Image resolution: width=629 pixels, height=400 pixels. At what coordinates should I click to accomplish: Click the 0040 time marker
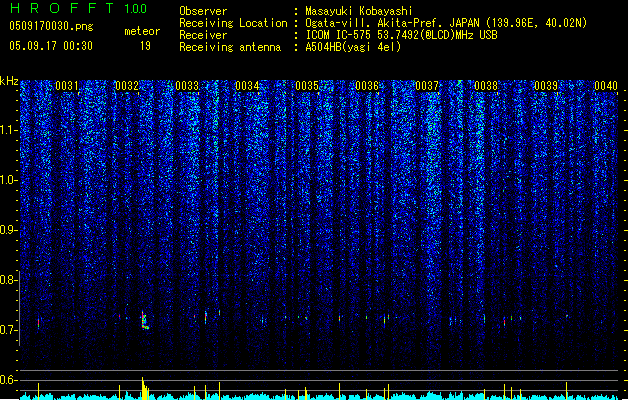click(606, 86)
